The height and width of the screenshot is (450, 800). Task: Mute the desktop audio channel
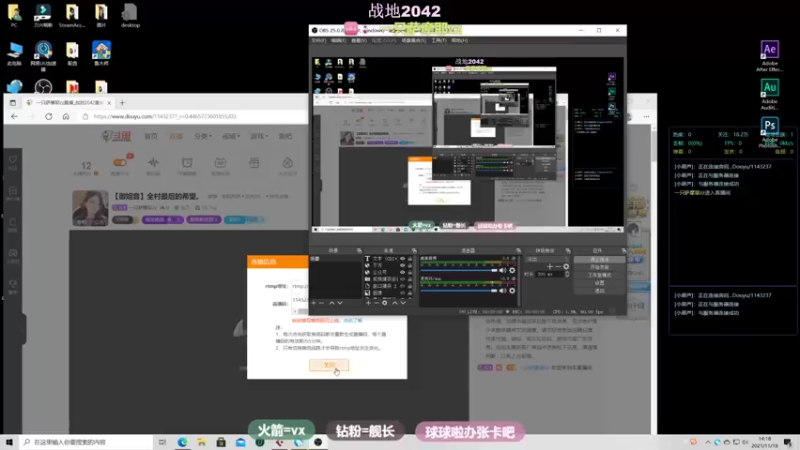point(503,270)
